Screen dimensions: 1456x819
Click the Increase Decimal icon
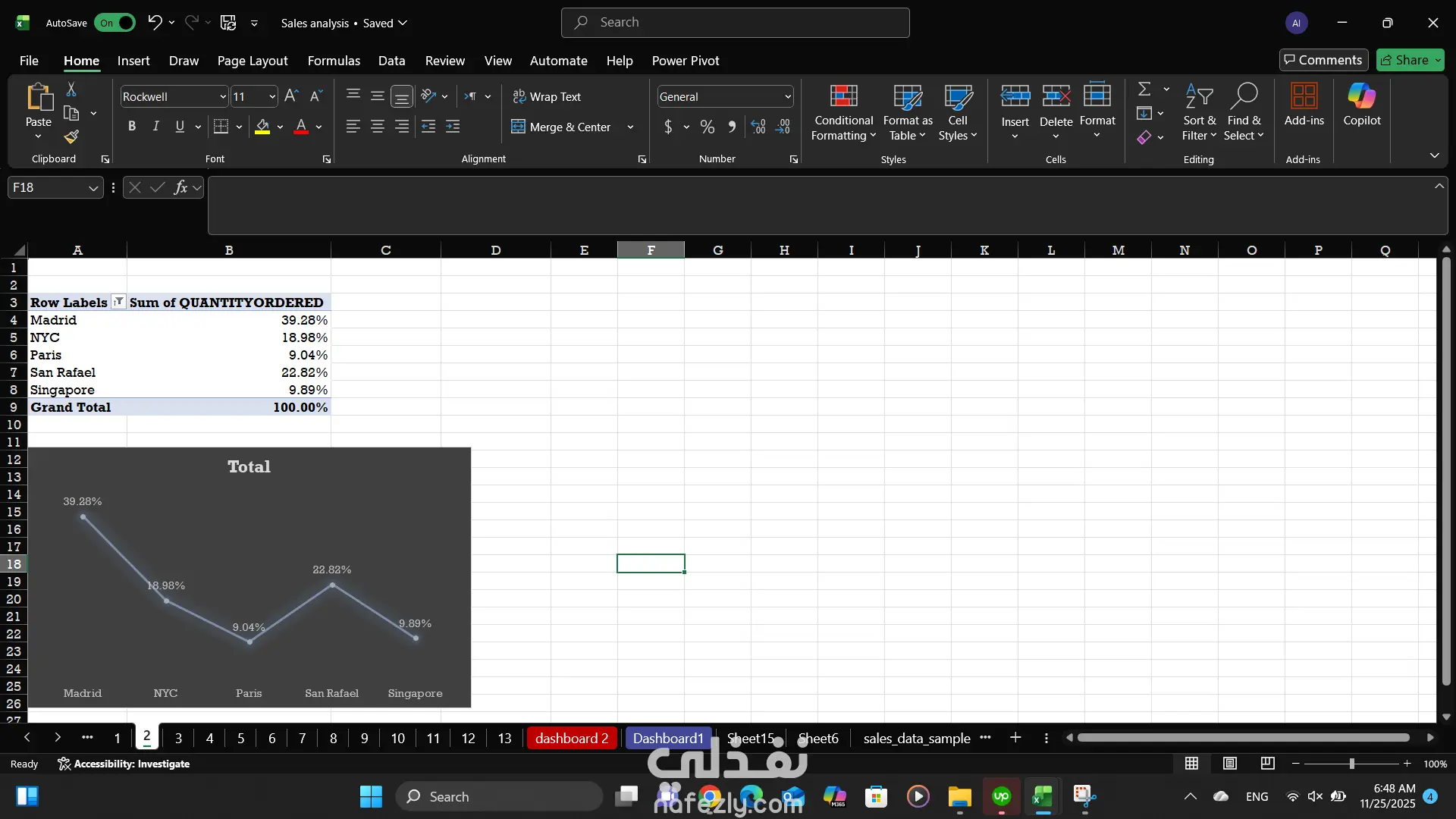[758, 127]
